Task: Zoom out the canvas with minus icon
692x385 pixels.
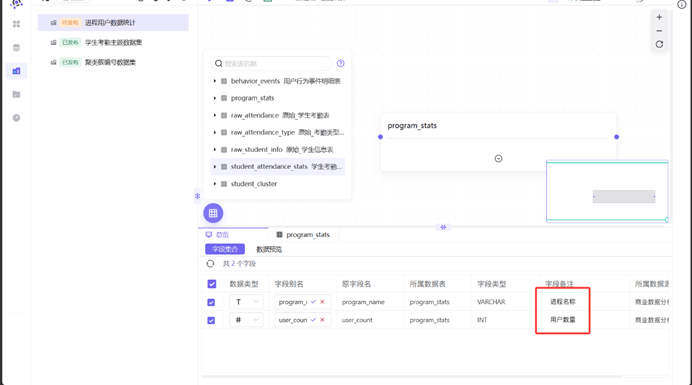Action: [659, 31]
